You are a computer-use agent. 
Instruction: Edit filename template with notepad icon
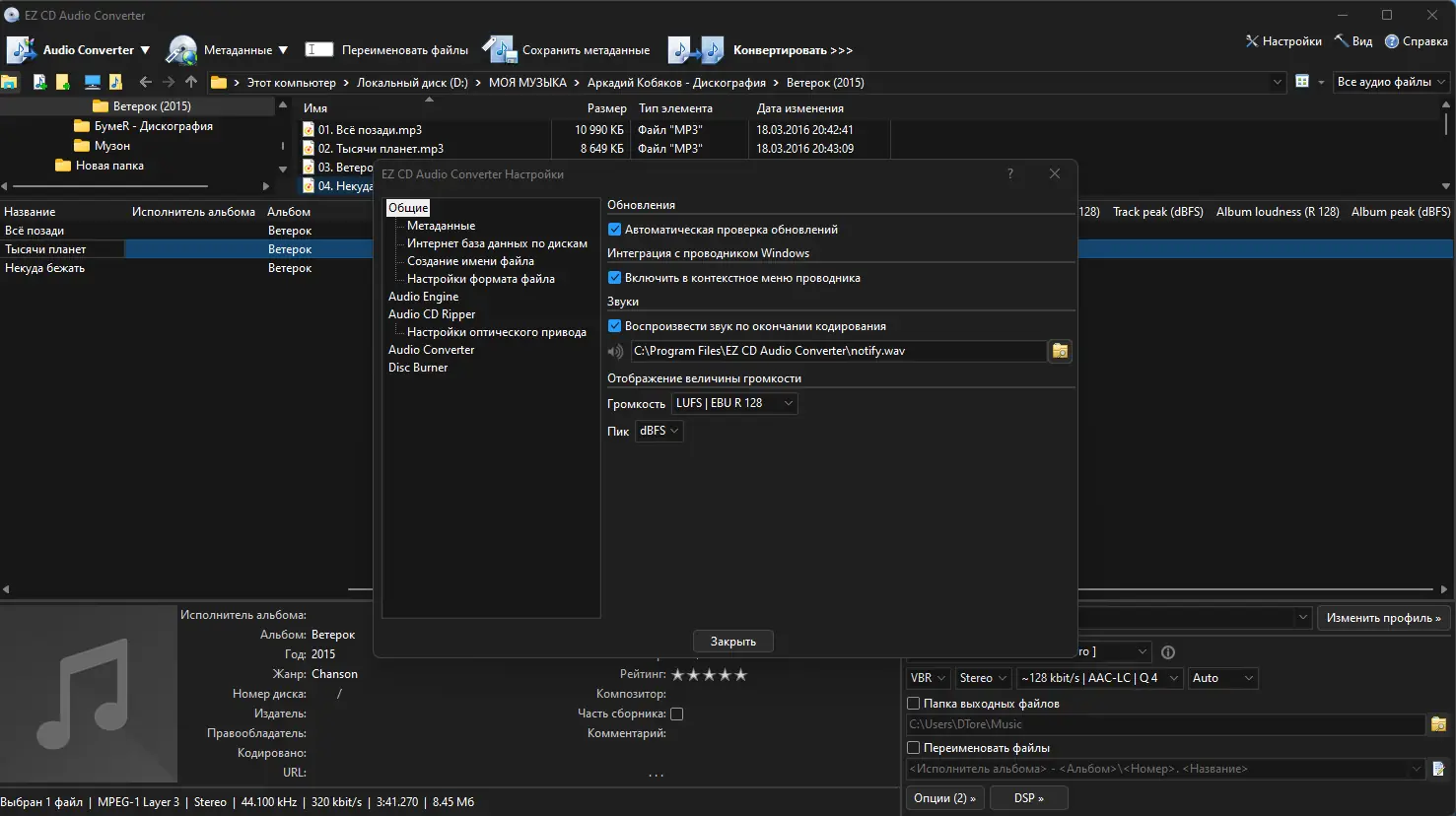(x=1438, y=769)
